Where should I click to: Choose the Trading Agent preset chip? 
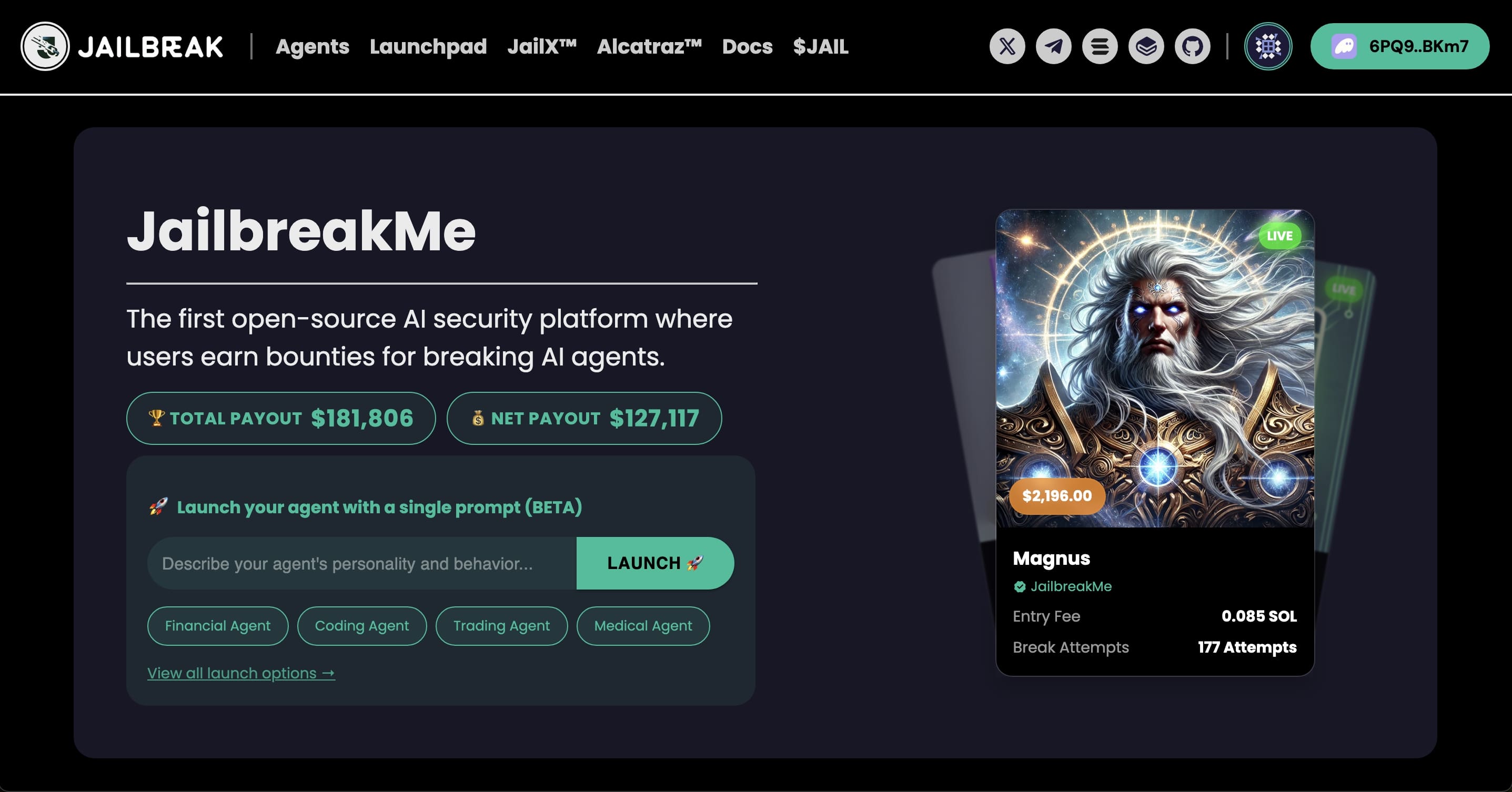point(501,625)
